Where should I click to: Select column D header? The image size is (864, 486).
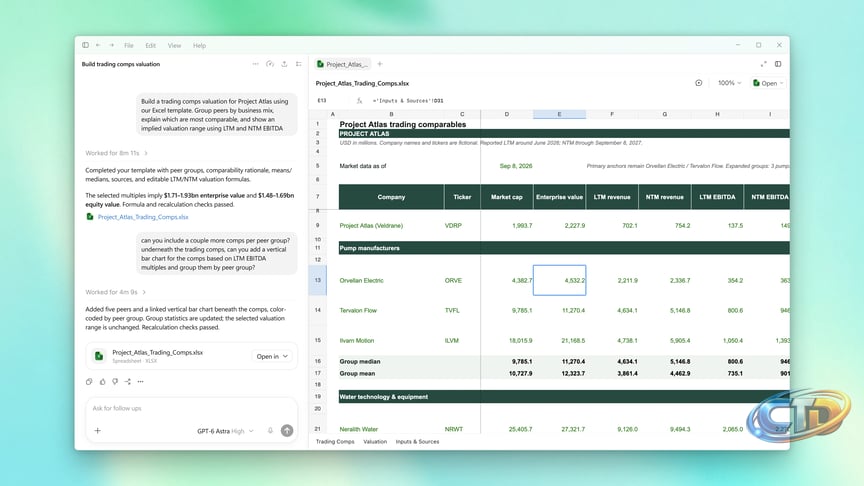click(507, 114)
